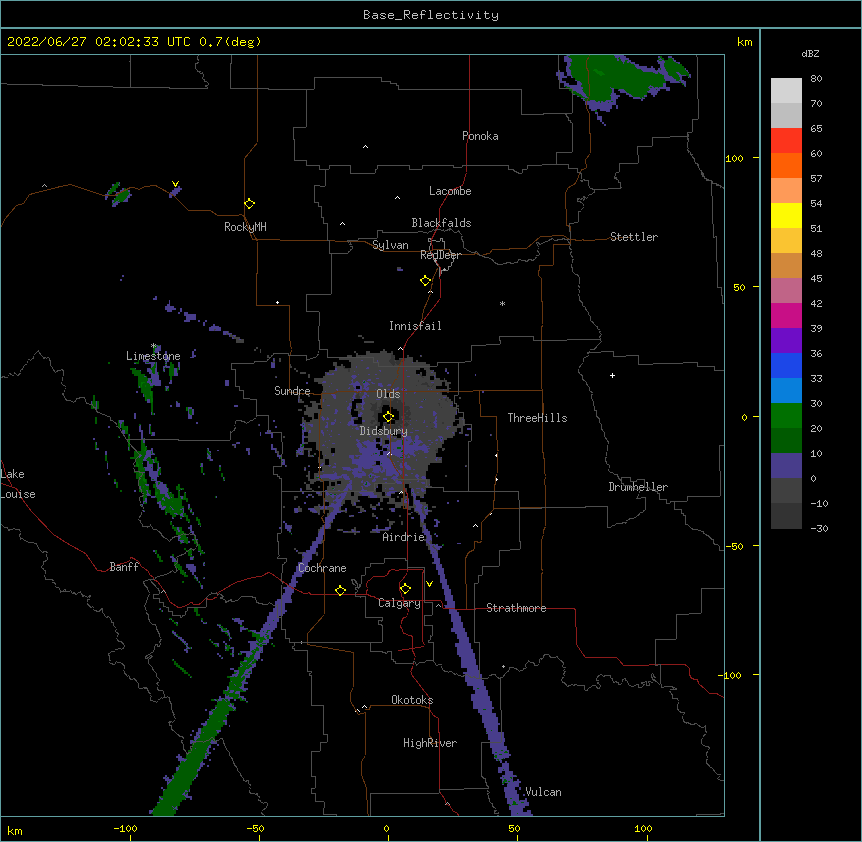
Task: Select the yellow radar-site diamond between Olds and Didsbury
Action: click(x=388, y=416)
